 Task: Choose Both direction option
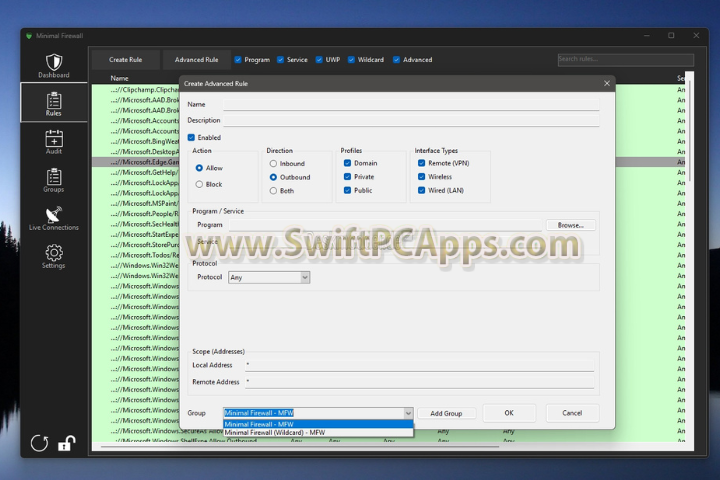tap(273, 191)
